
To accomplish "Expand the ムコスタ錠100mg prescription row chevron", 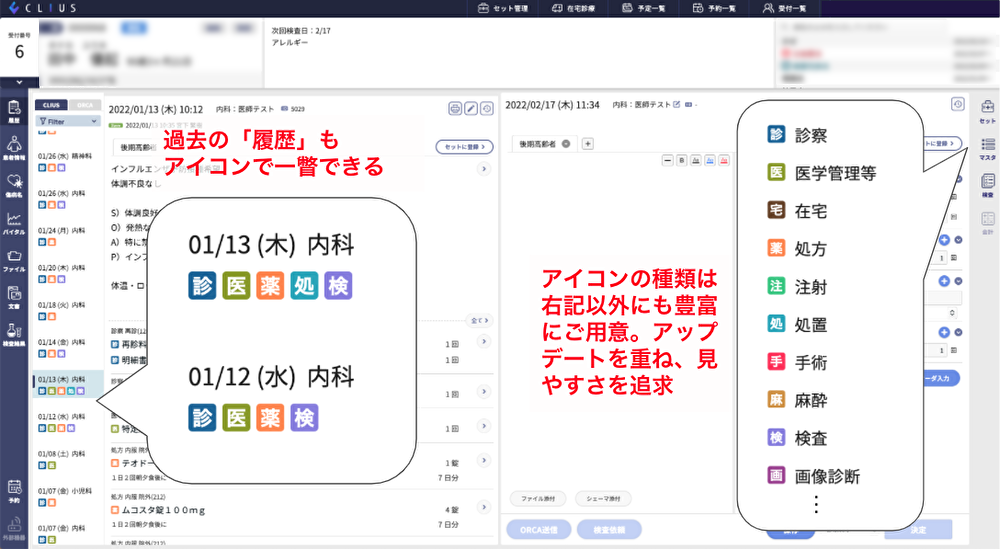I will click(484, 507).
